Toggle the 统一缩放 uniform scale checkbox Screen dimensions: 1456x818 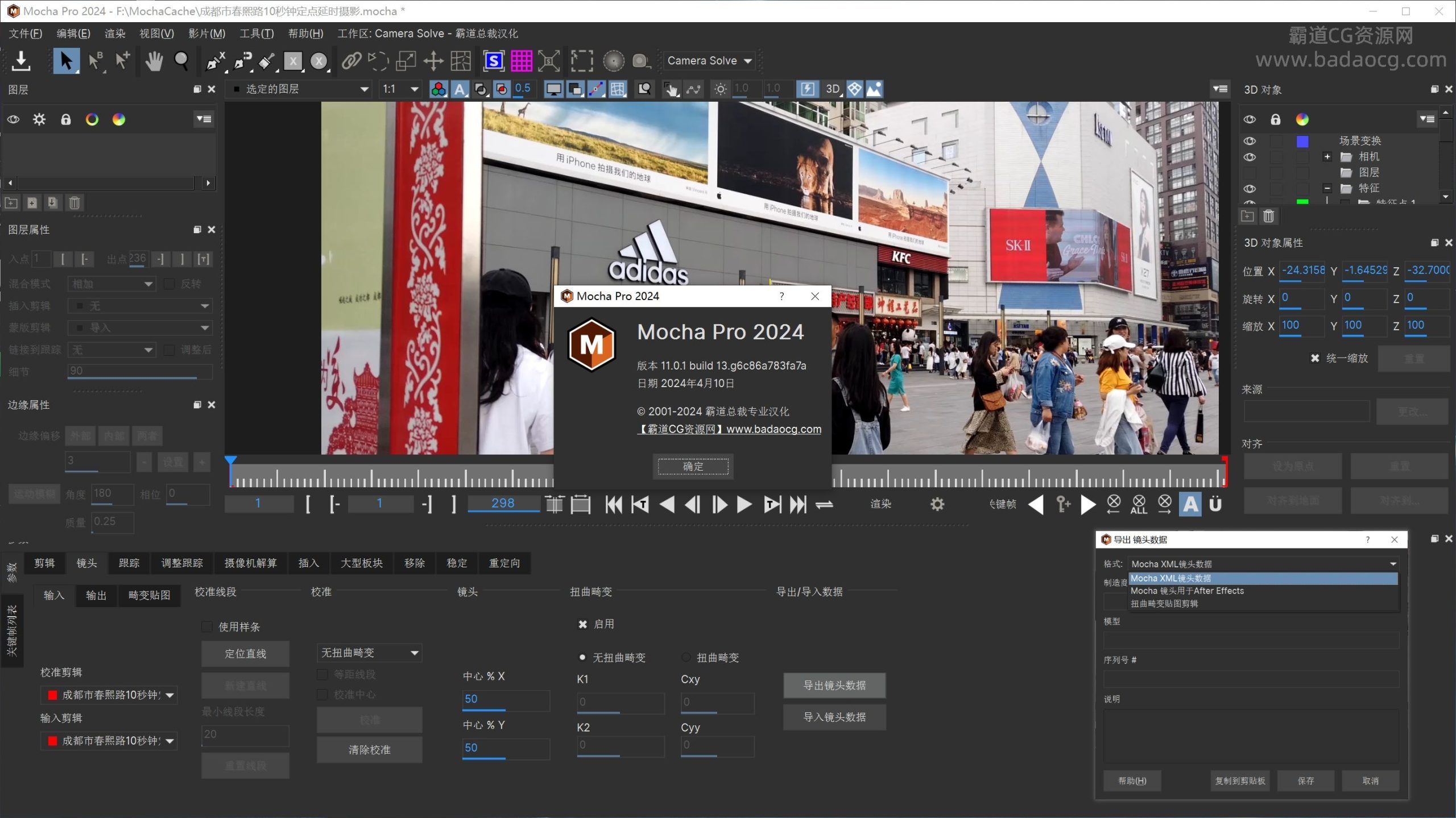1315,358
